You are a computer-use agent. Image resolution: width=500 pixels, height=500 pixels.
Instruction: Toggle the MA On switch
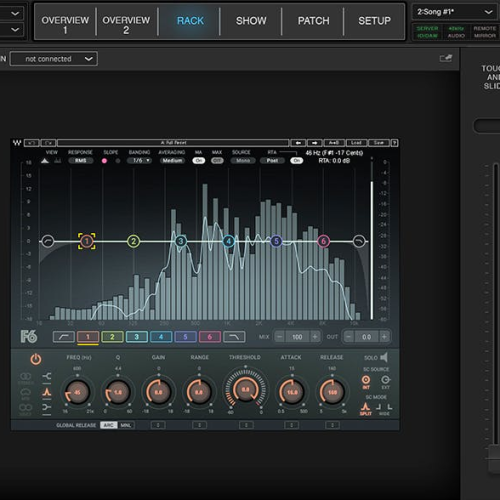tap(199, 161)
